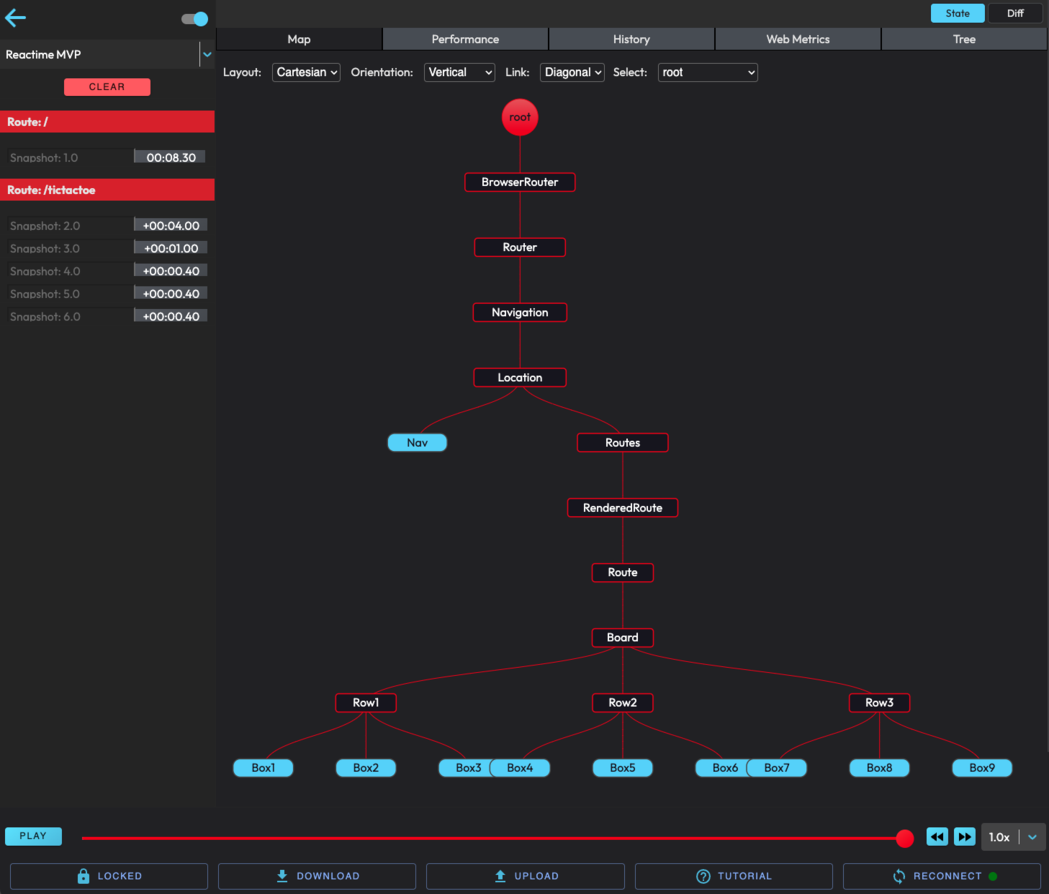Screen dimensions: 1049x894
Task: Click the back arrow icon
Action: pos(15,18)
